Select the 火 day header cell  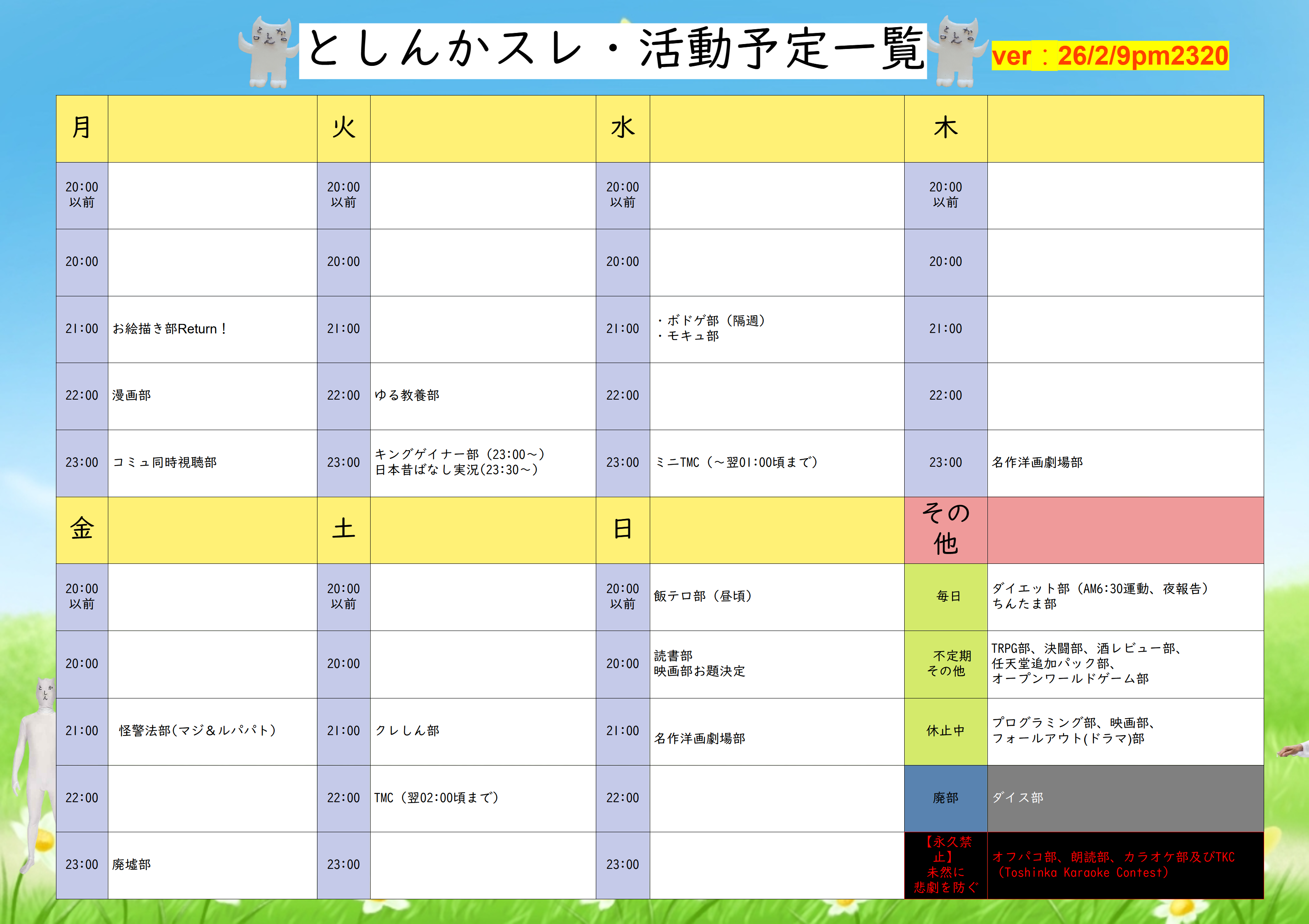(344, 128)
